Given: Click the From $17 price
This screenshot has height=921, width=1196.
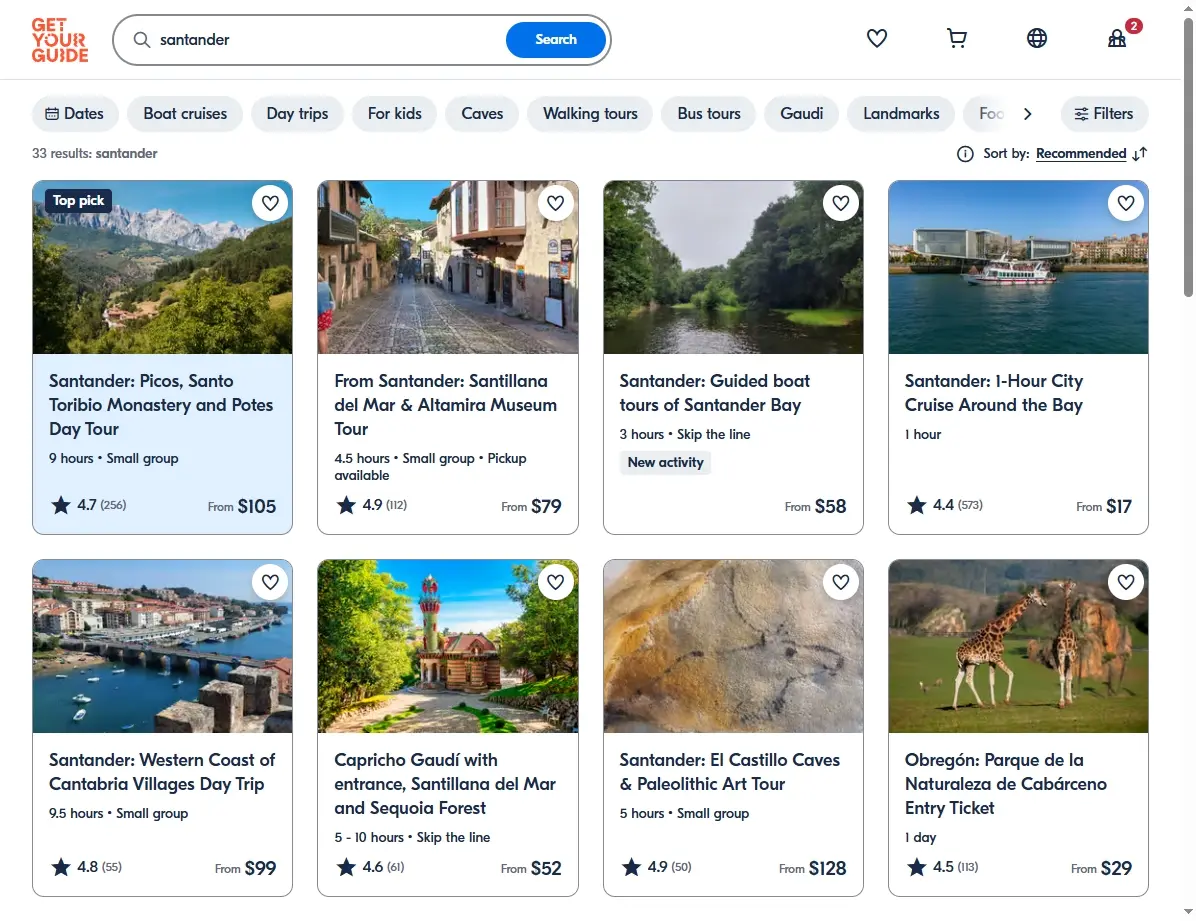Looking at the screenshot, I should (x=1104, y=506).
